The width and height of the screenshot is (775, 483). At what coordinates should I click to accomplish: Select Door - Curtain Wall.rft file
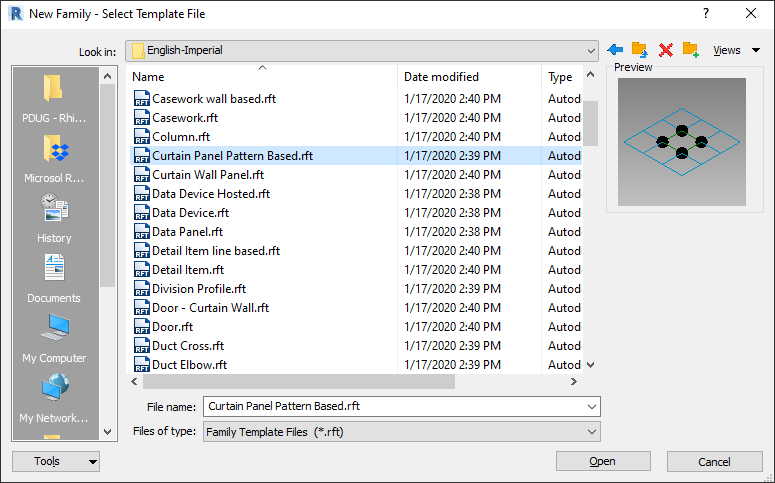point(210,308)
